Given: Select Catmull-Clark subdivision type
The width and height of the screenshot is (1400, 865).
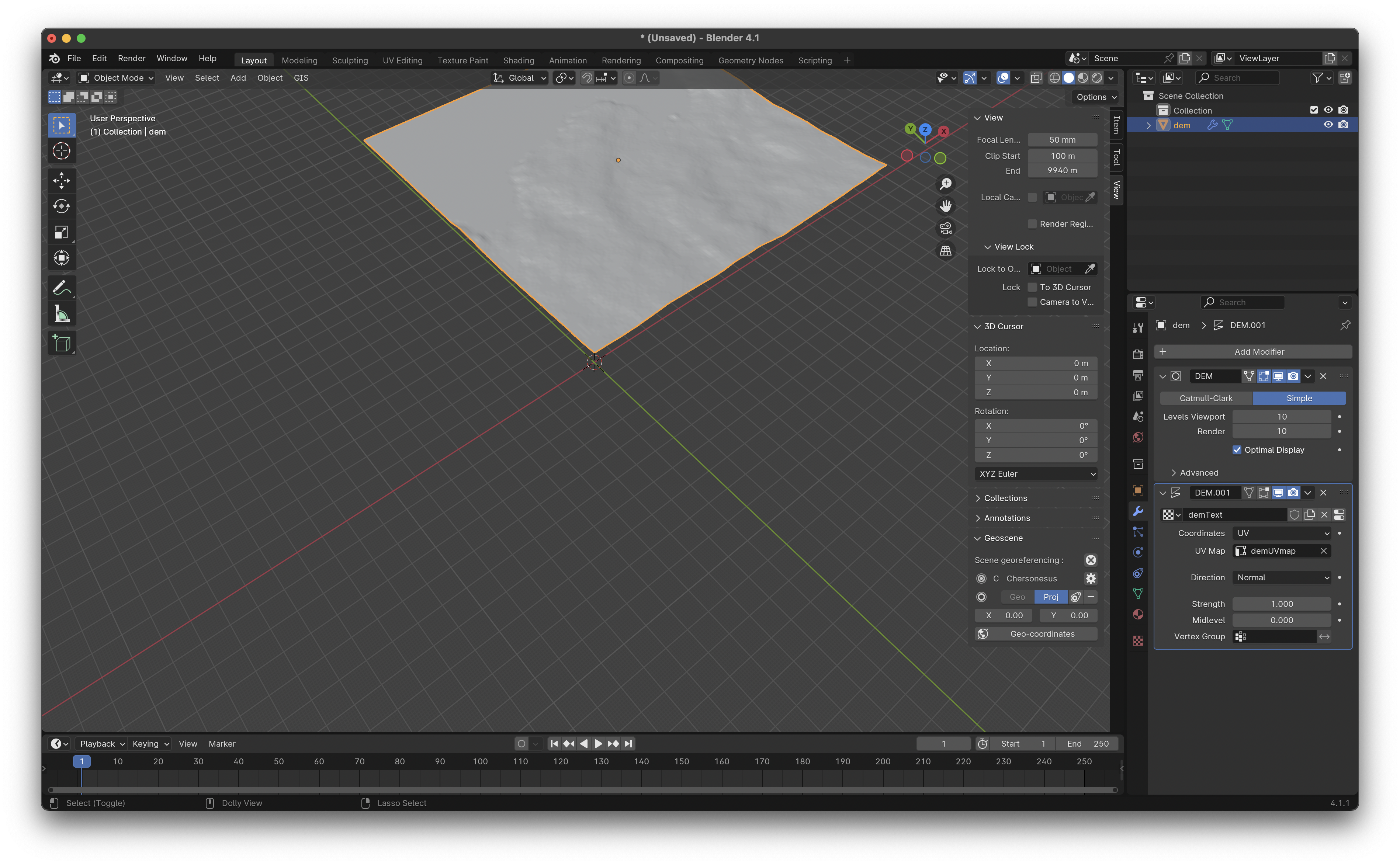Looking at the screenshot, I should [x=1206, y=398].
